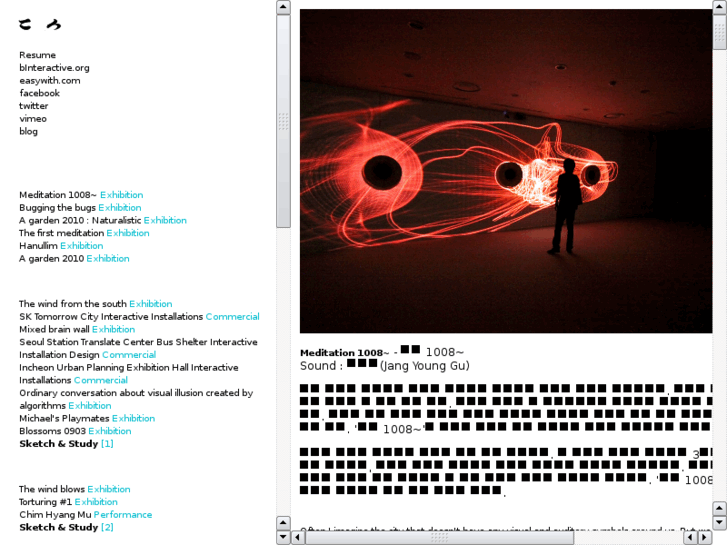Open Sketch & Study [1]
This screenshot has width=727, height=545.
(66, 443)
